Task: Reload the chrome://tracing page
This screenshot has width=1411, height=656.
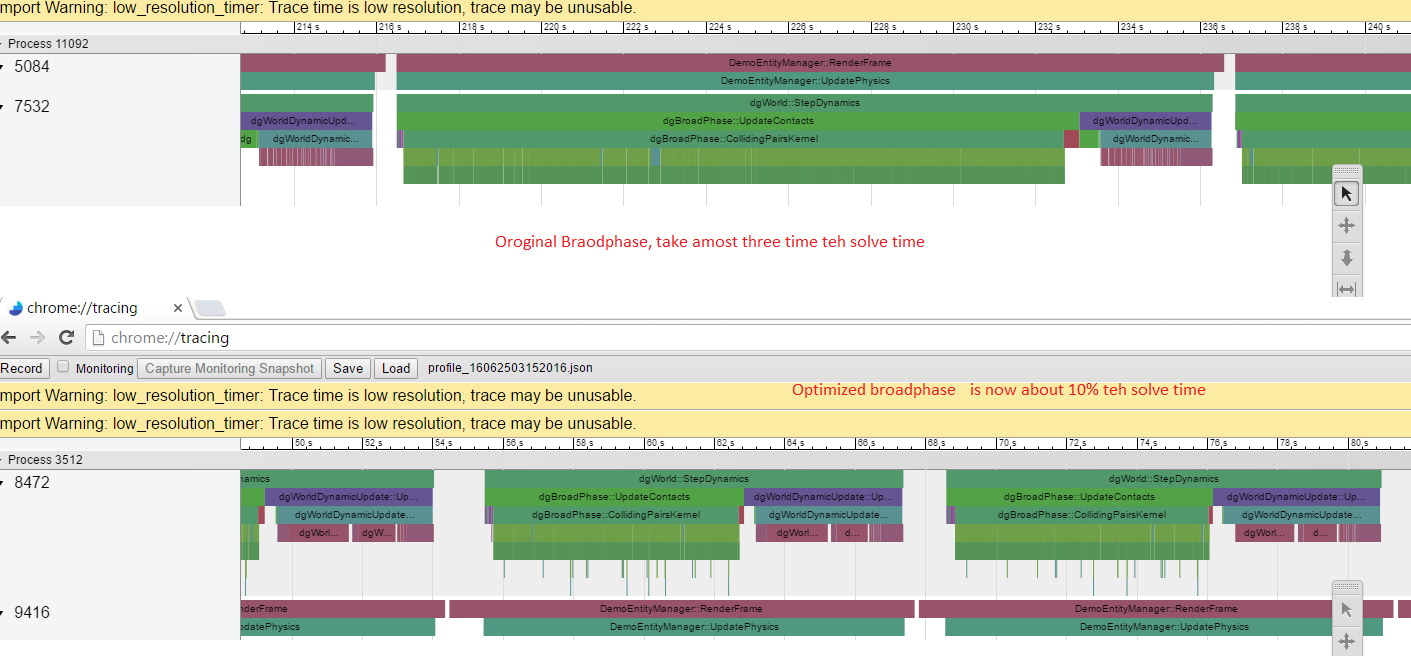Action: 67,338
